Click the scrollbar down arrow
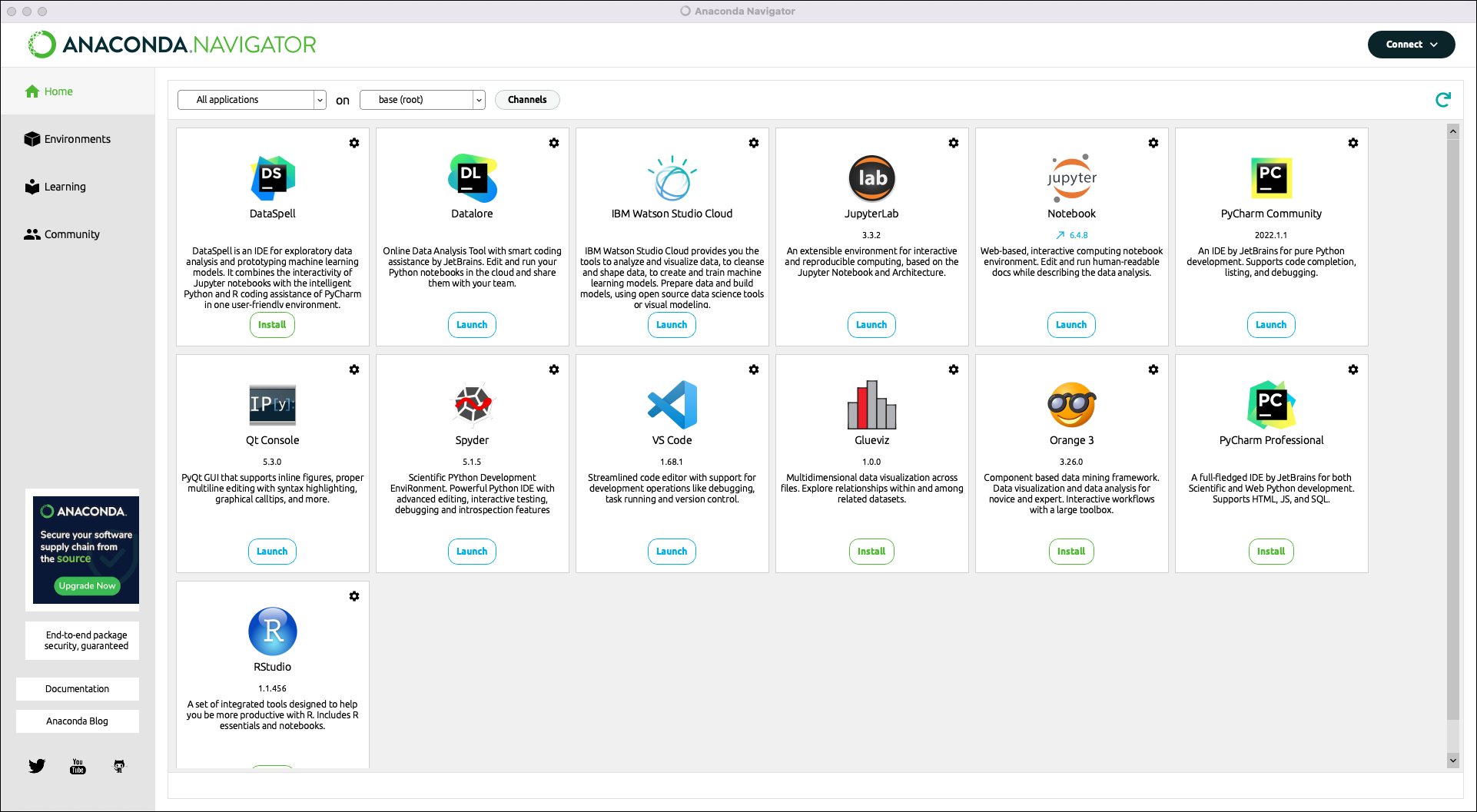The width and height of the screenshot is (1477, 812). click(x=1452, y=761)
